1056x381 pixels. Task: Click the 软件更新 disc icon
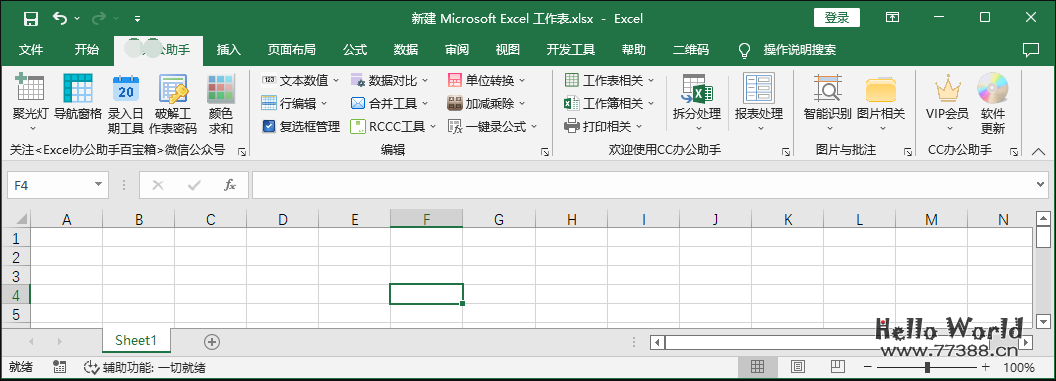pyautogui.click(x=993, y=88)
